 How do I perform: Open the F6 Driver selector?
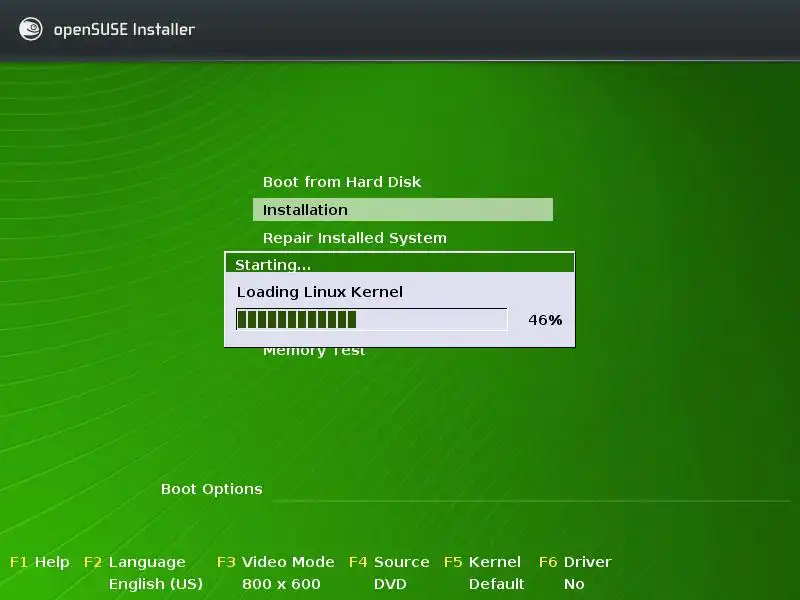(x=575, y=562)
